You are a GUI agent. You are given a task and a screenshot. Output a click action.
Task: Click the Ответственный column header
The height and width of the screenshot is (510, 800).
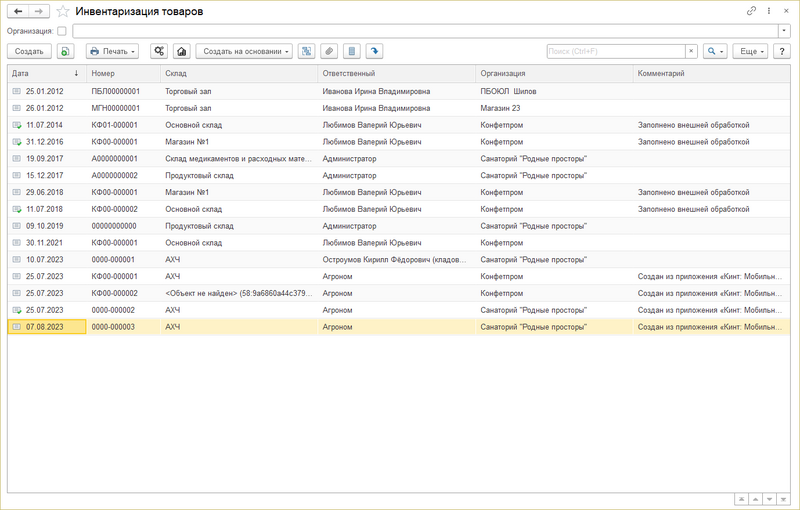click(x=396, y=73)
